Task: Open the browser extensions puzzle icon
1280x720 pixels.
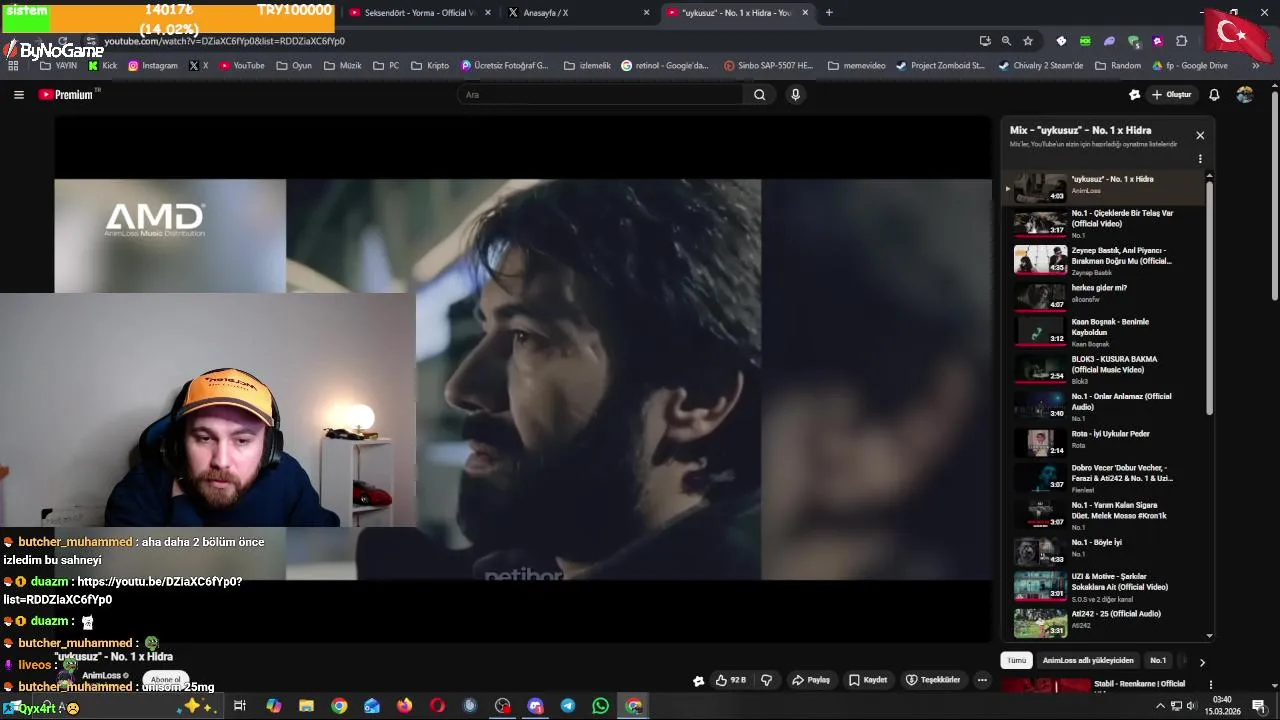Action: 1182,41
